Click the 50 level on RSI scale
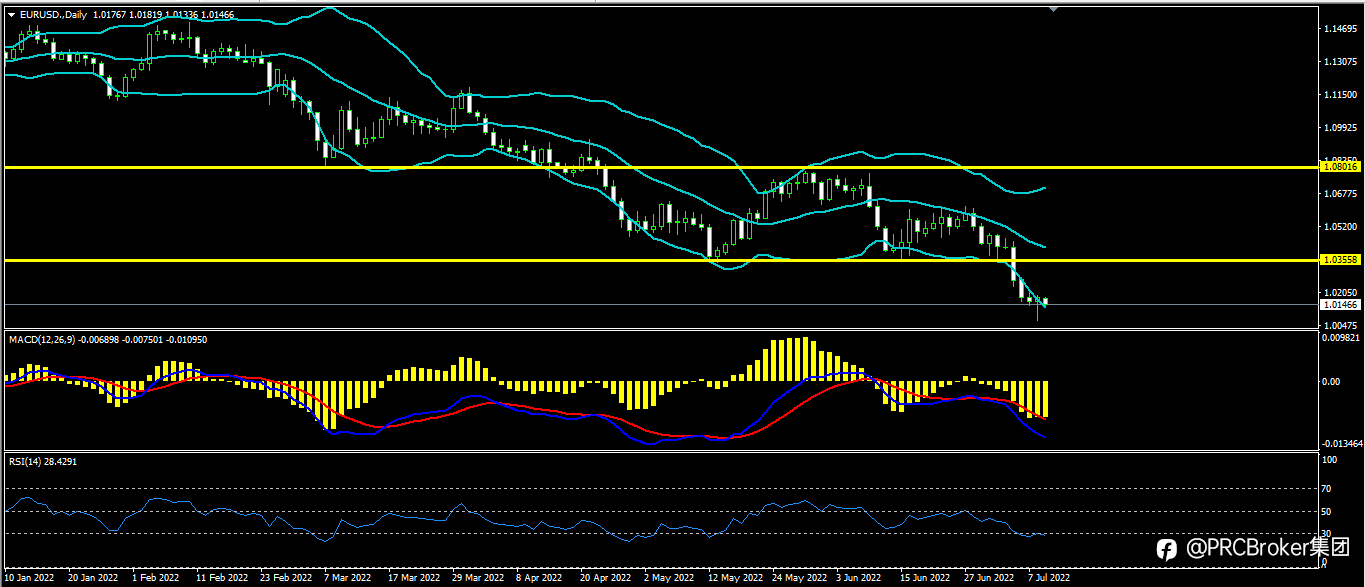 tap(1327, 511)
